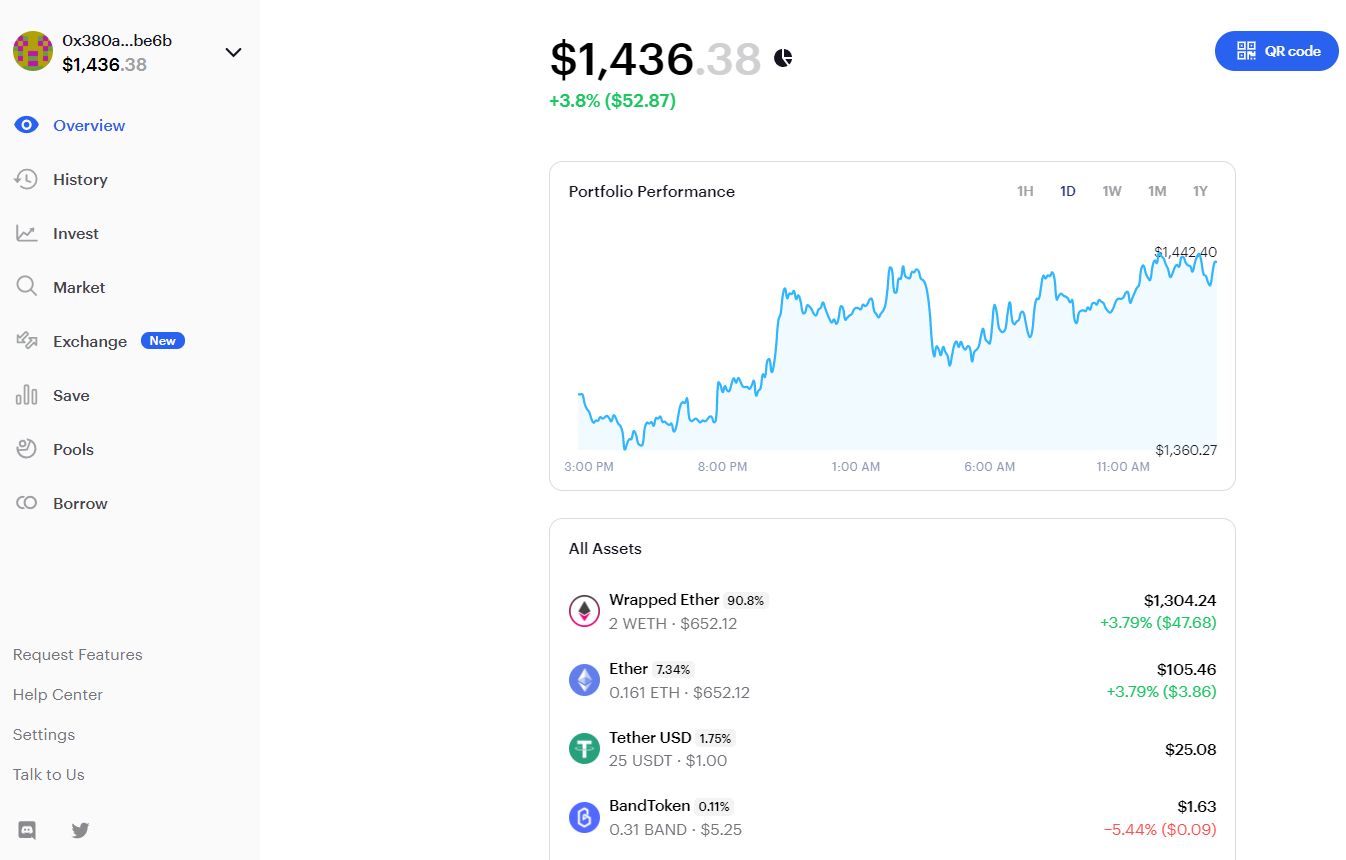Go to the Exchange section
The image size is (1346, 860).
pyautogui.click(x=90, y=342)
